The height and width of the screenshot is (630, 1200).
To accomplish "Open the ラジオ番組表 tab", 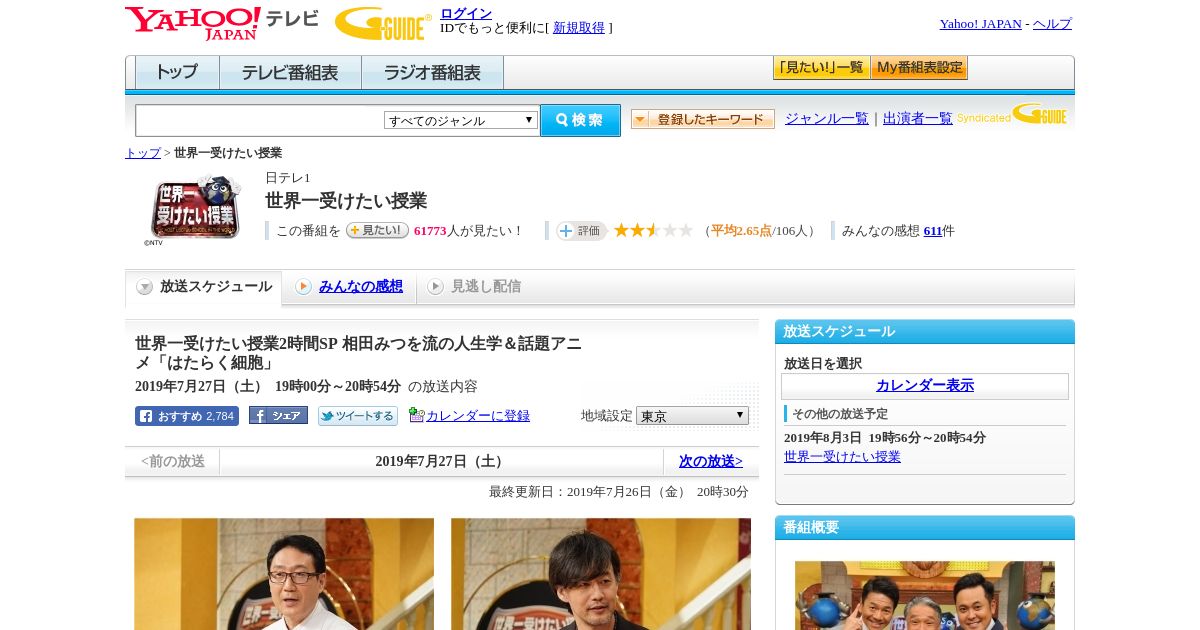I will (x=432, y=73).
